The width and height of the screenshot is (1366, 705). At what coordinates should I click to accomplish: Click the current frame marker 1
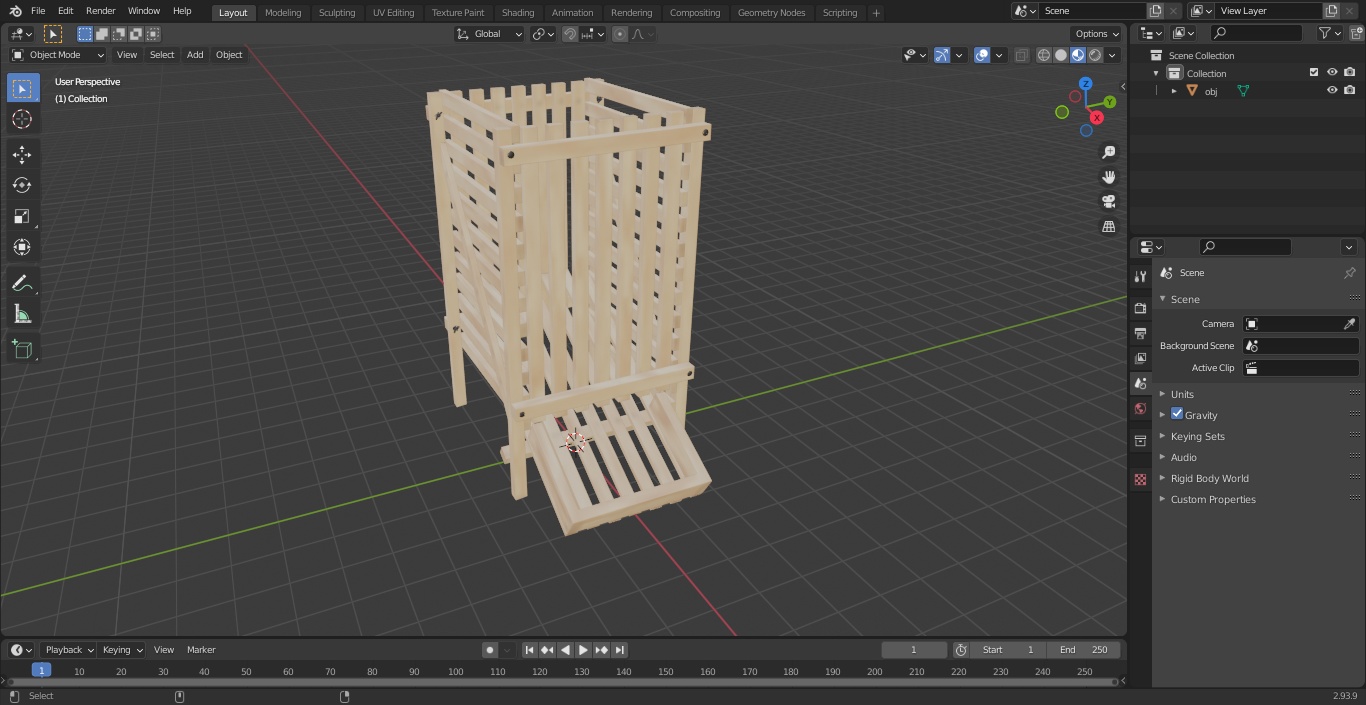(41, 671)
